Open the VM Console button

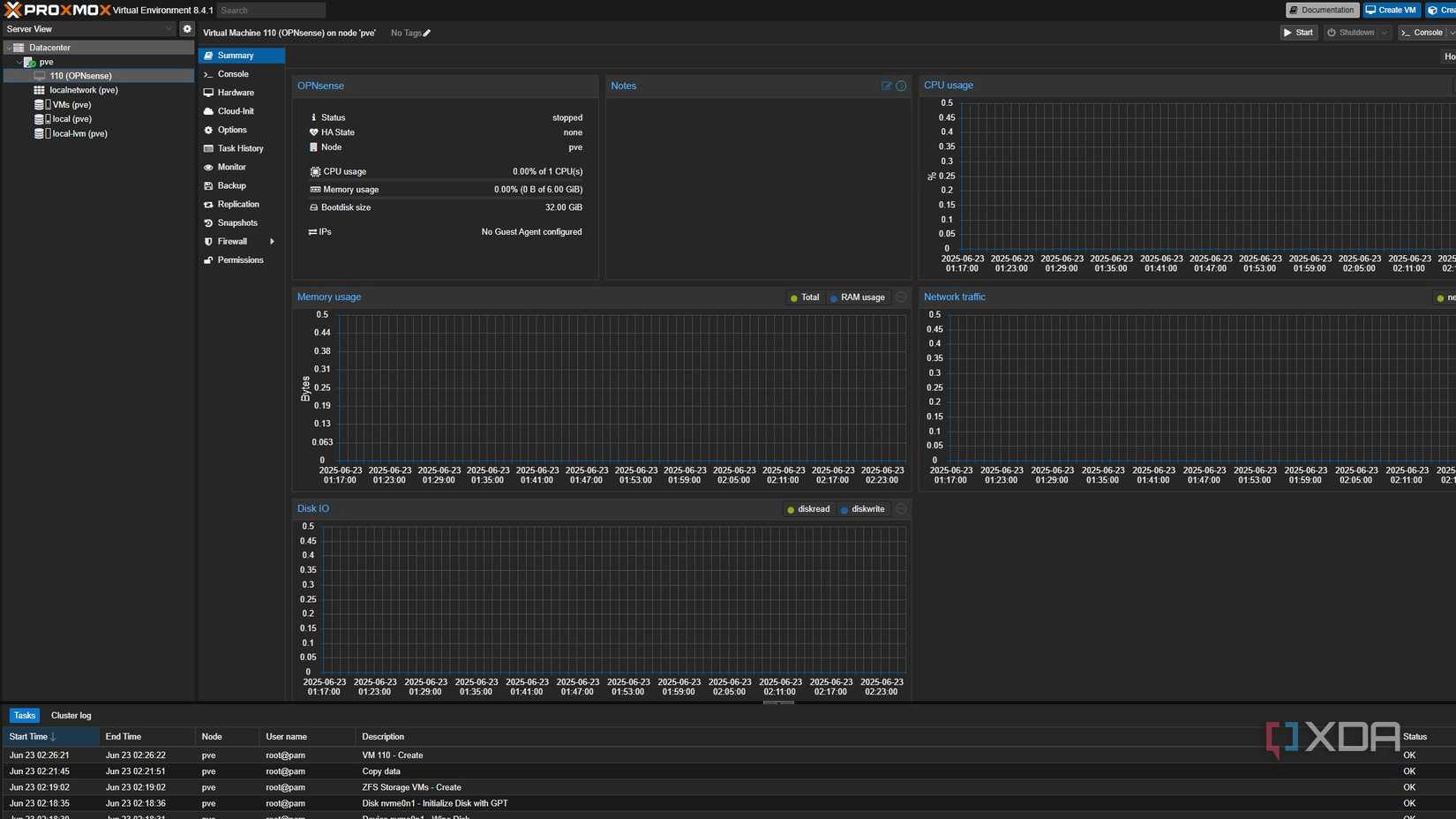point(1422,33)
